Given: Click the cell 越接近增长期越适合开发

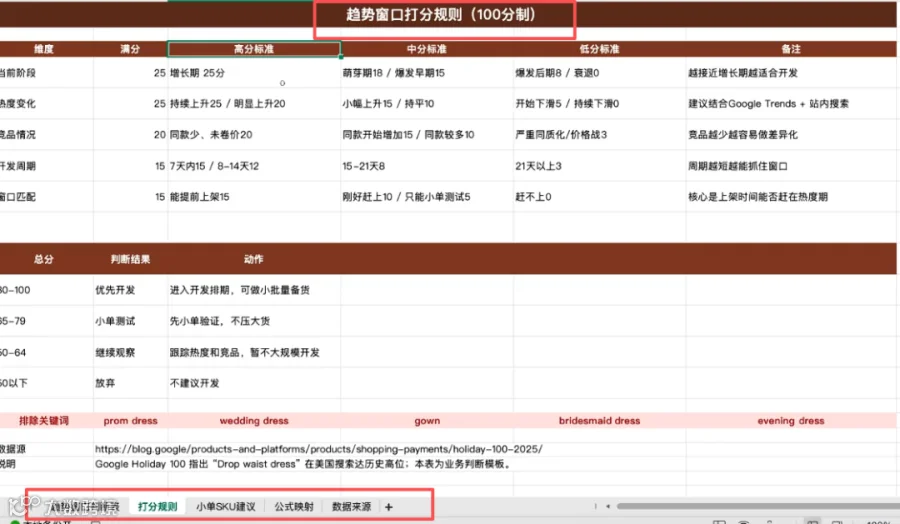Looking at the screenshot, I should click(x=791, y=73).
